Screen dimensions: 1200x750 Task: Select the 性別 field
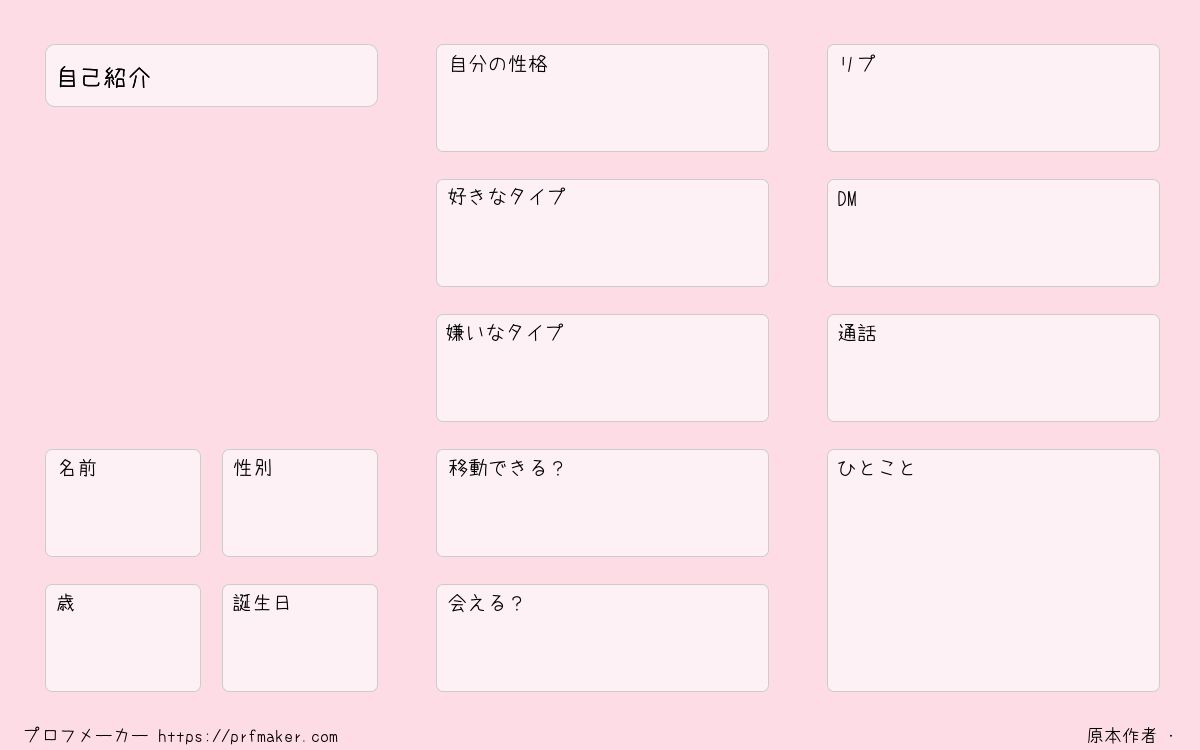(300, 503)
